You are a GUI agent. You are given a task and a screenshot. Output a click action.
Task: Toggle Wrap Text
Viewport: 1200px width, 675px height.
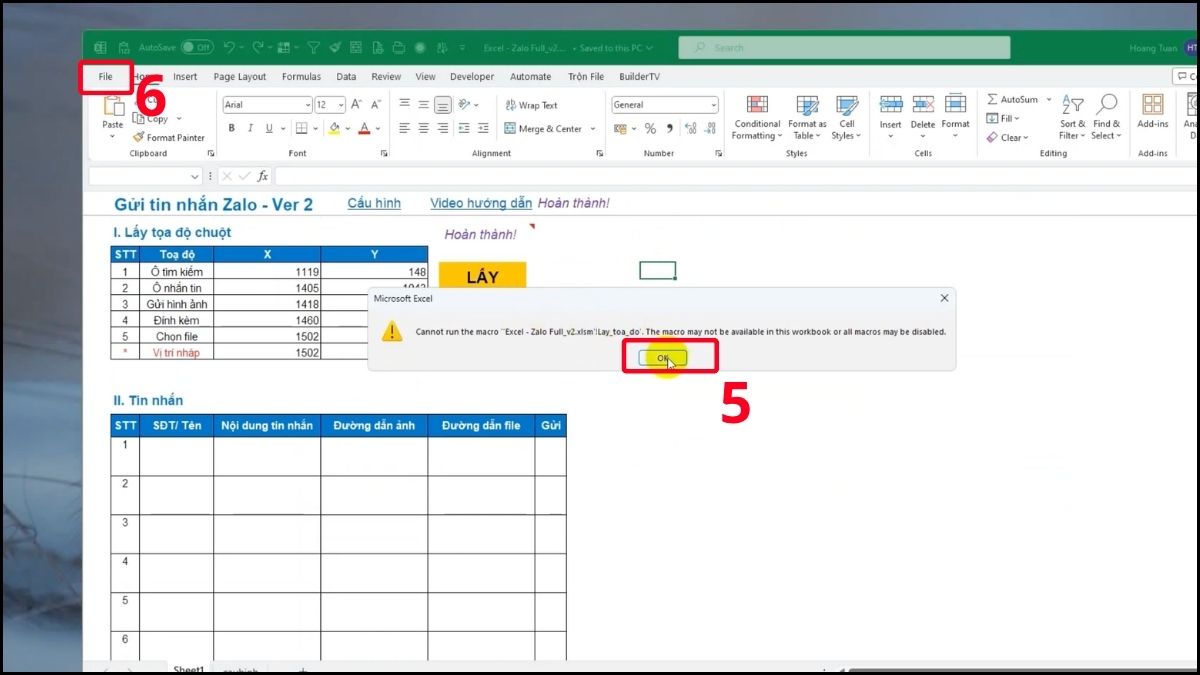[x=531, y=105]
